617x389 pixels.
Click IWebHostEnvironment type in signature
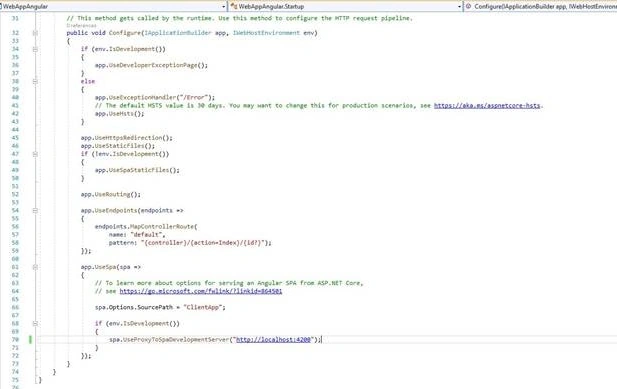(x=266, y=33)
